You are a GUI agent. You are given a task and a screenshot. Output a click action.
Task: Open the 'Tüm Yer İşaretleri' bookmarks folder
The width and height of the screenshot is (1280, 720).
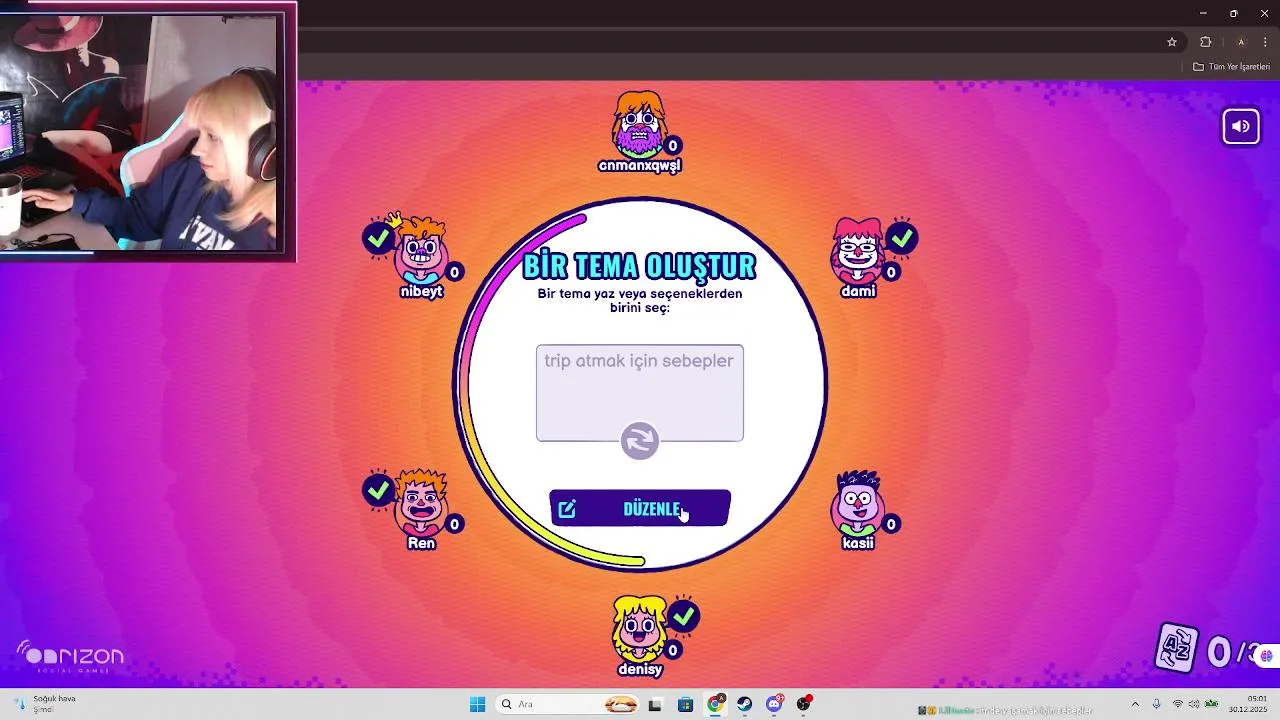coord(1232,67)
